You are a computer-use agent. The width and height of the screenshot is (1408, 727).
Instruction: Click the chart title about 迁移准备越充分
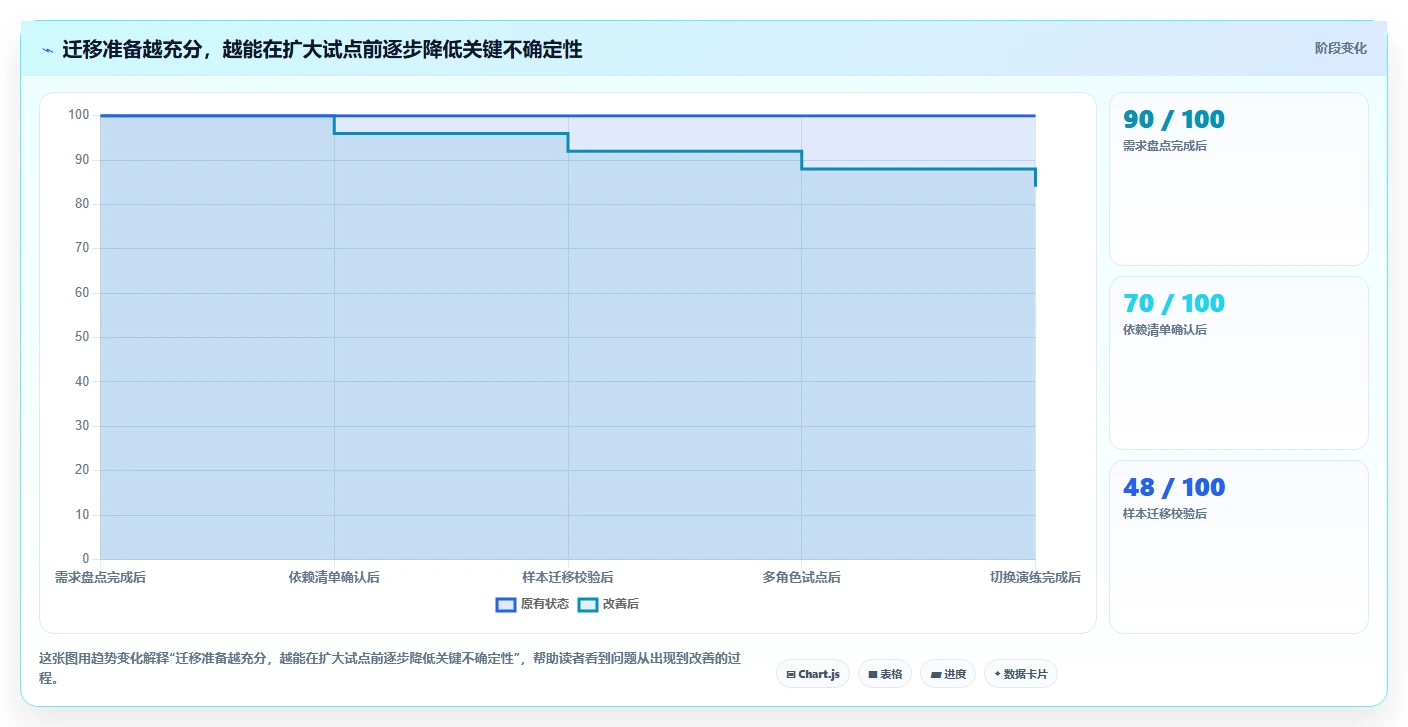point(322,49)
